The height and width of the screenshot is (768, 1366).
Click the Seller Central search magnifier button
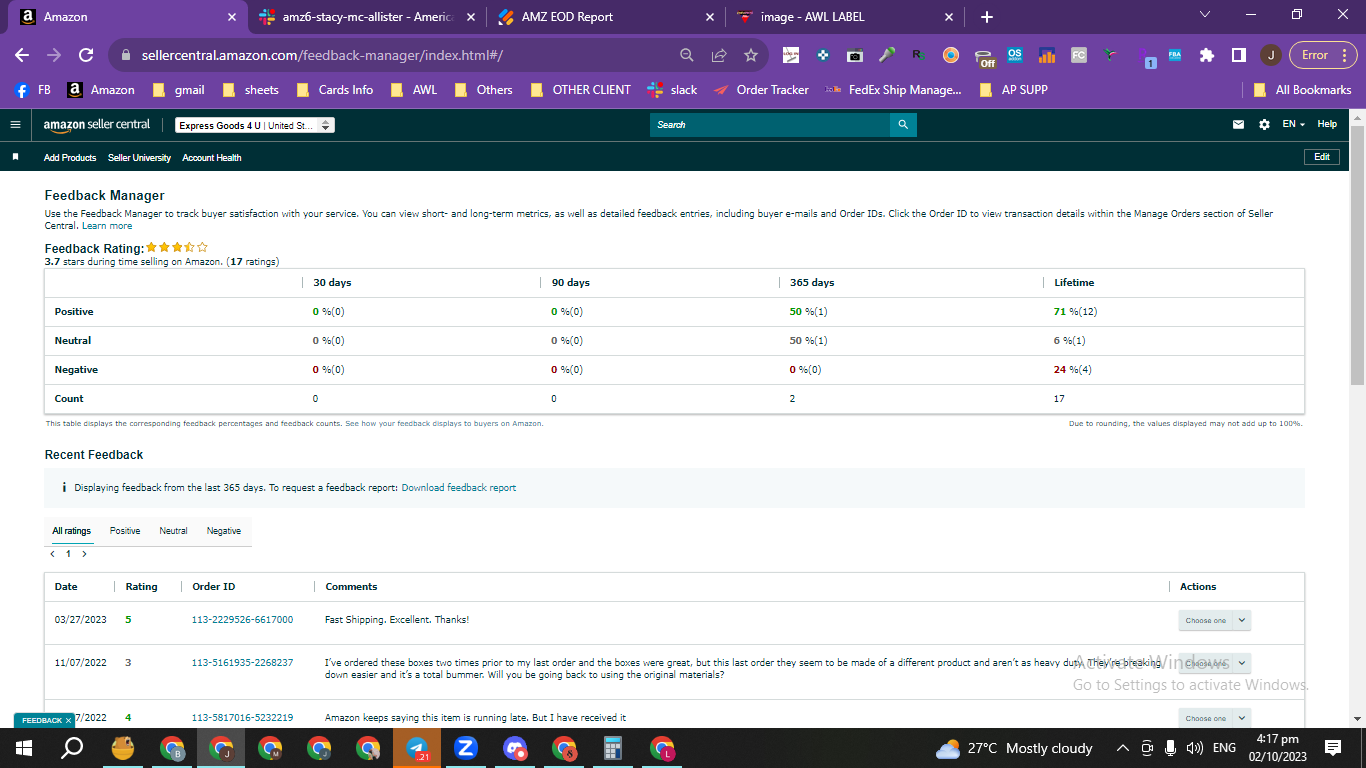903,125
